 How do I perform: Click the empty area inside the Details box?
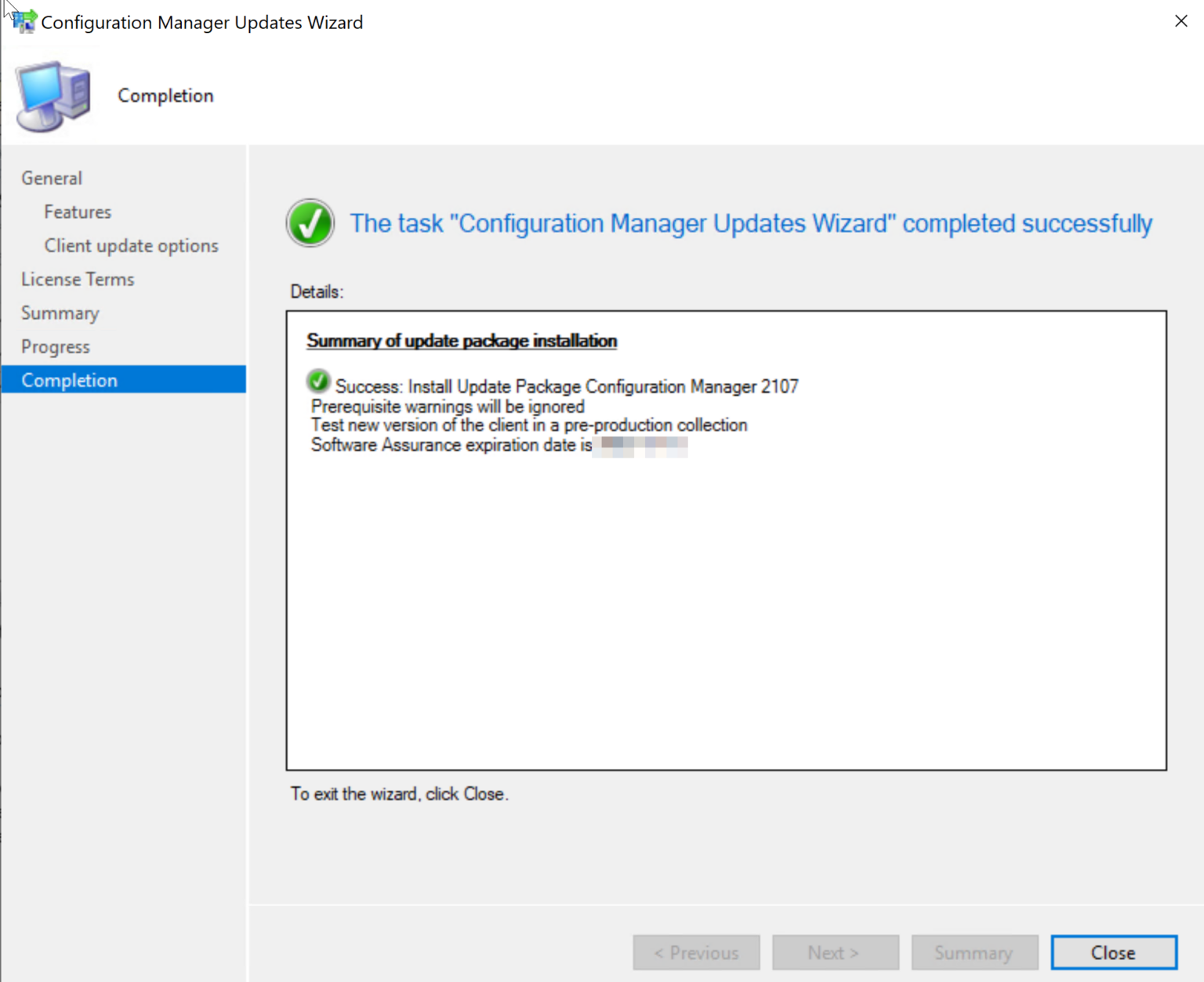click(726, 611)
